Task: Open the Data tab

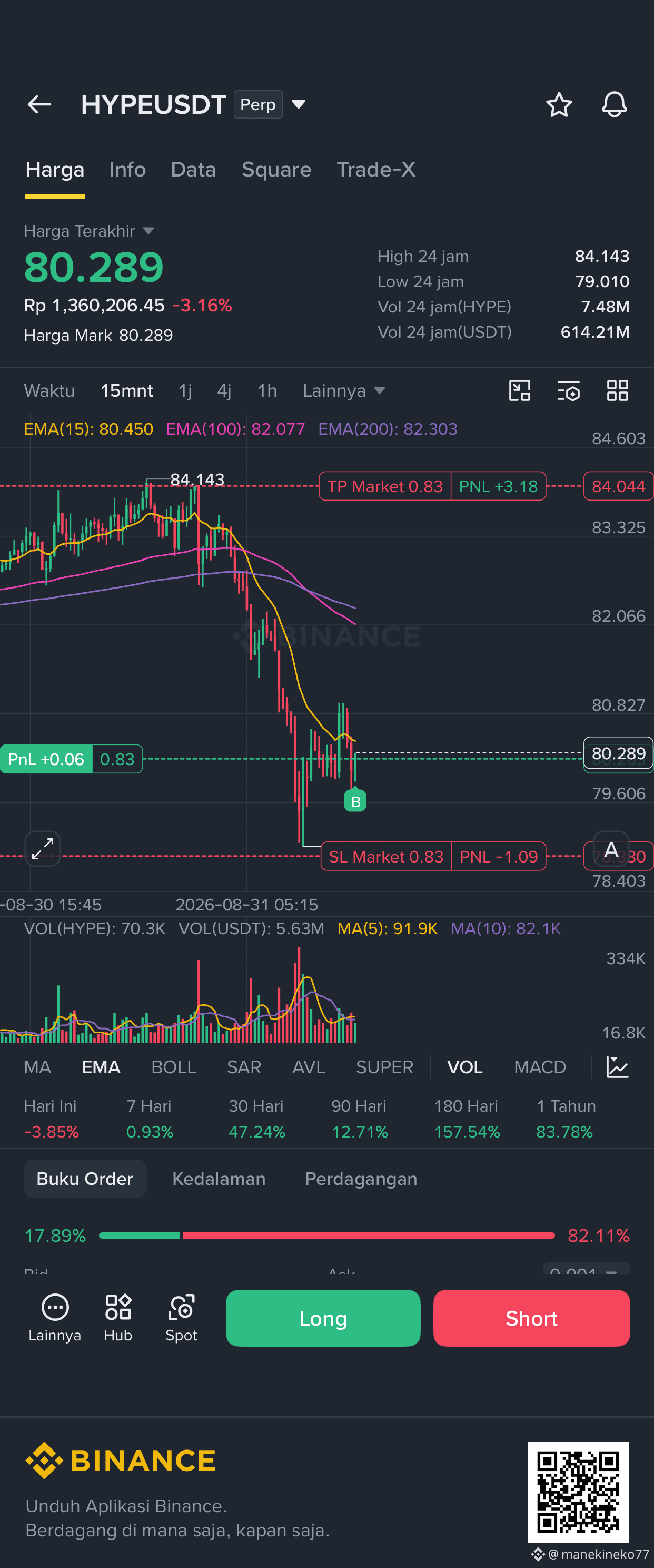Action: click(x=193, y=170)
